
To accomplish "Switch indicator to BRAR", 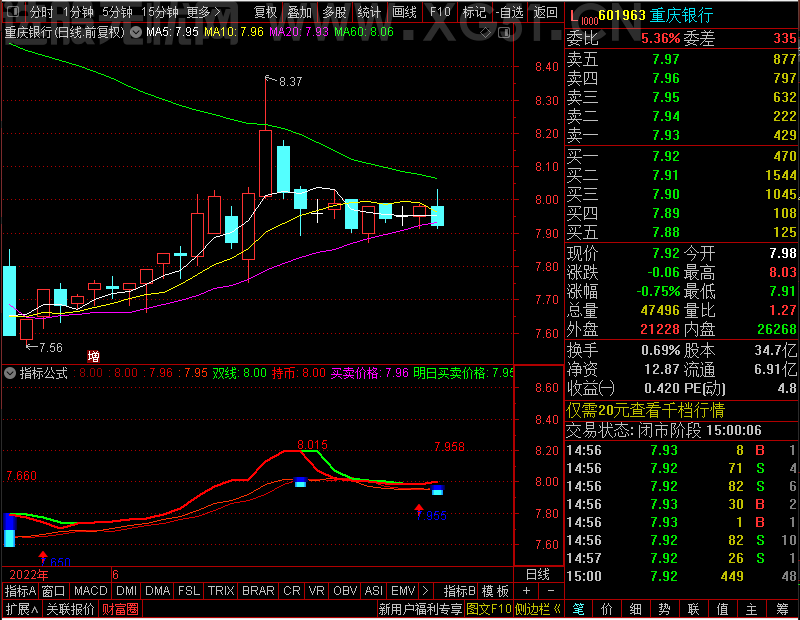I will pos(258,591).
